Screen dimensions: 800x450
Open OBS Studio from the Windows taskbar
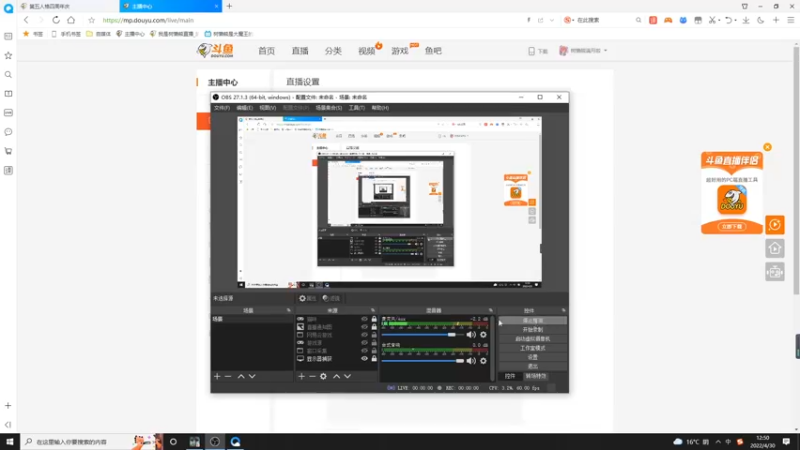click(215, 442)
